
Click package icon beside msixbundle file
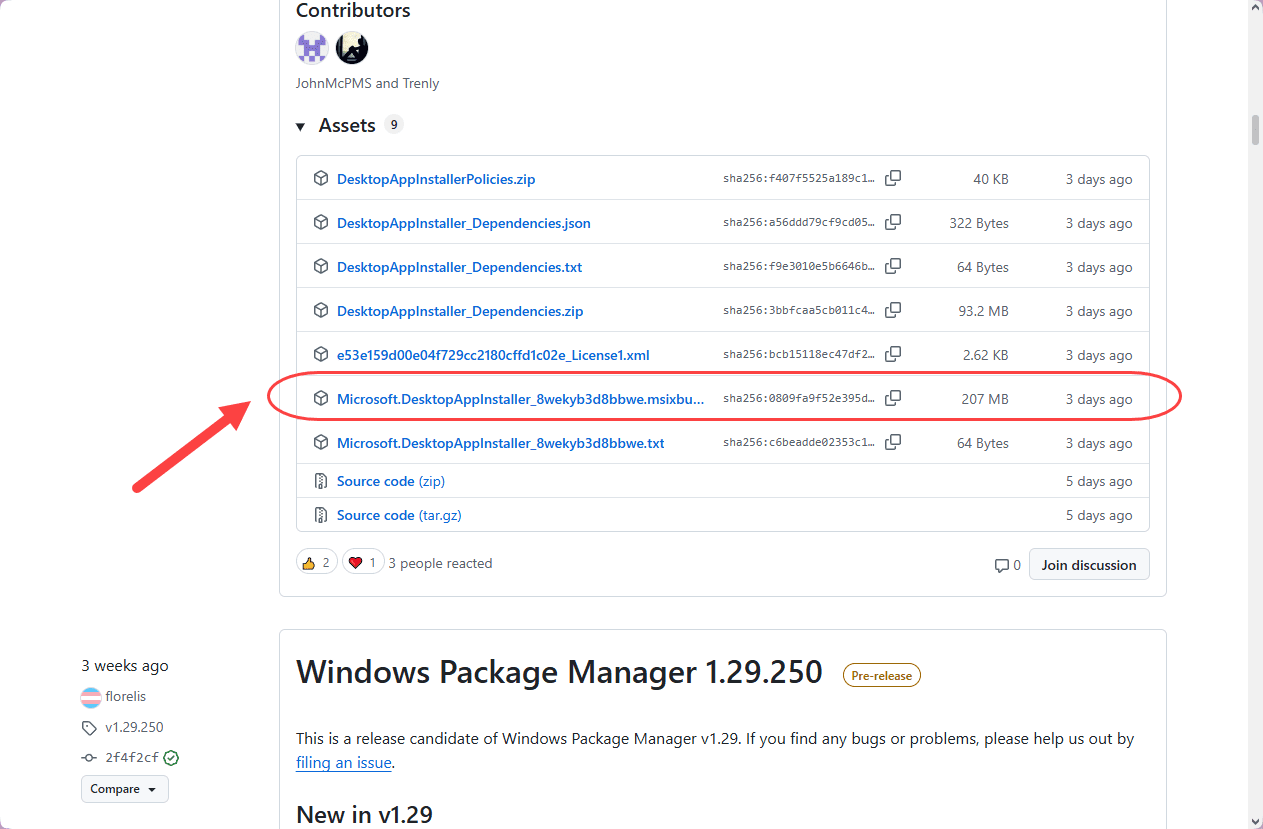321,398
